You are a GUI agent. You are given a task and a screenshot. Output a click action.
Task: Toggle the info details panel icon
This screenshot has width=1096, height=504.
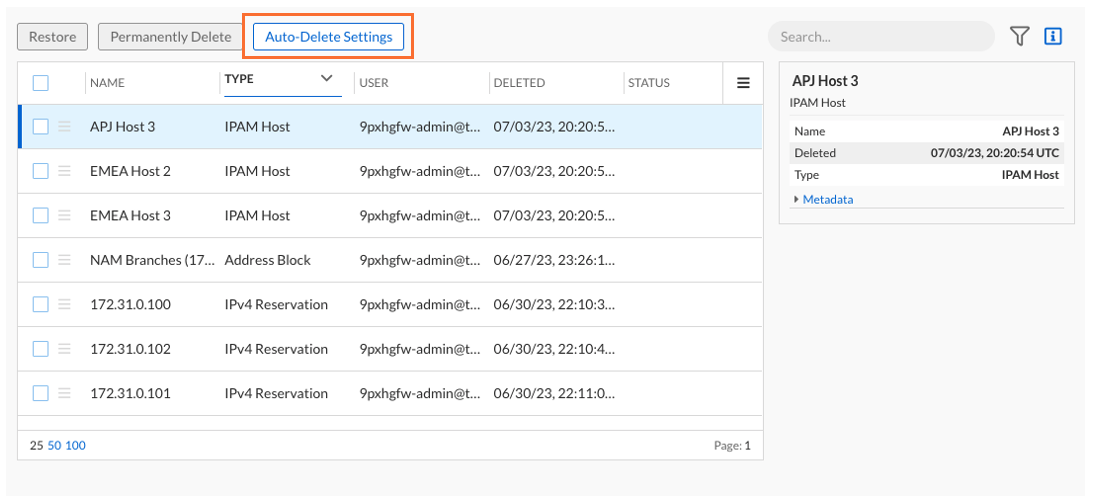pyautogui.click(x=1052, y=37)
